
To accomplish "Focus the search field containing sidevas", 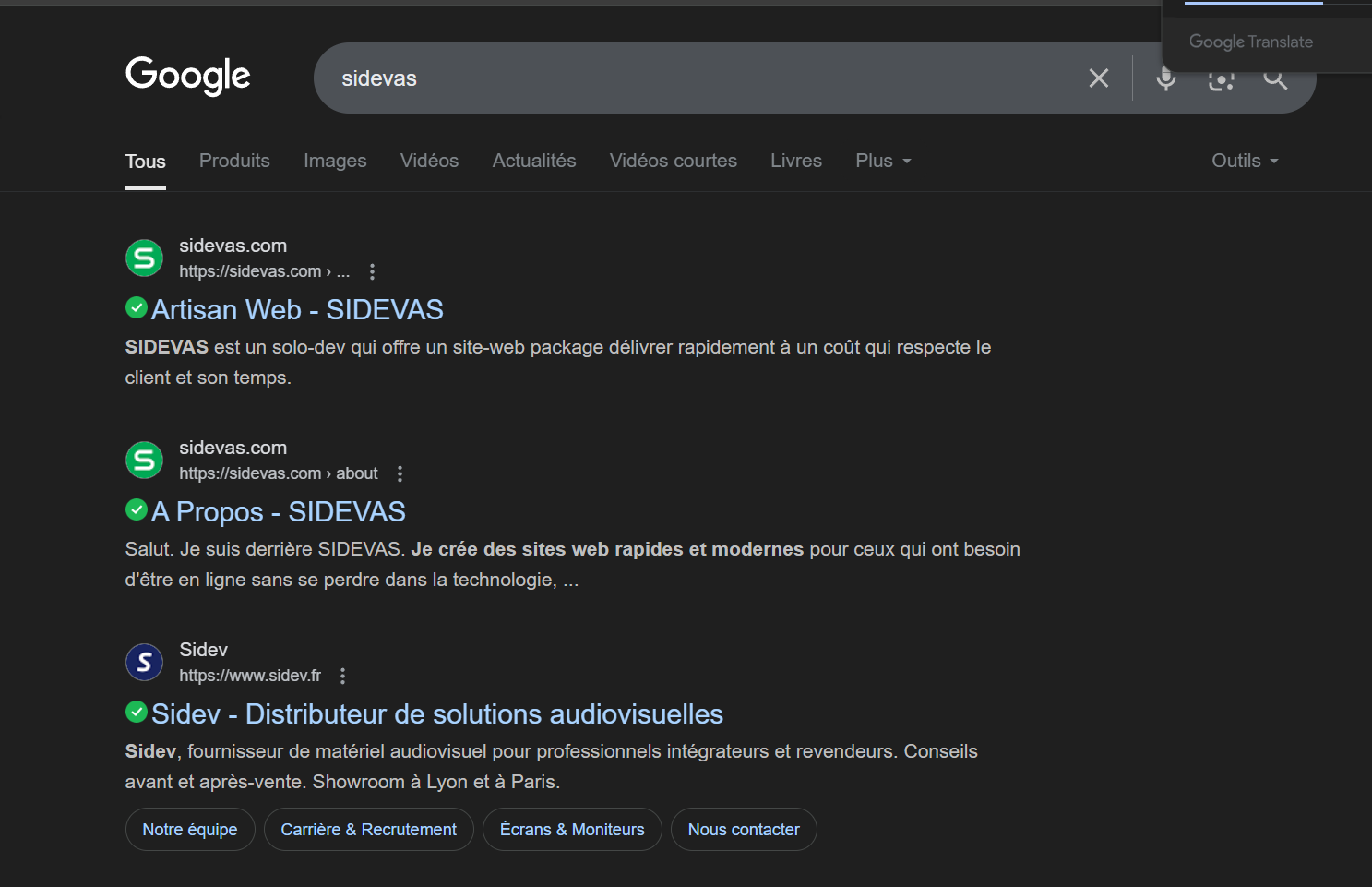I will tap(701, 78).
